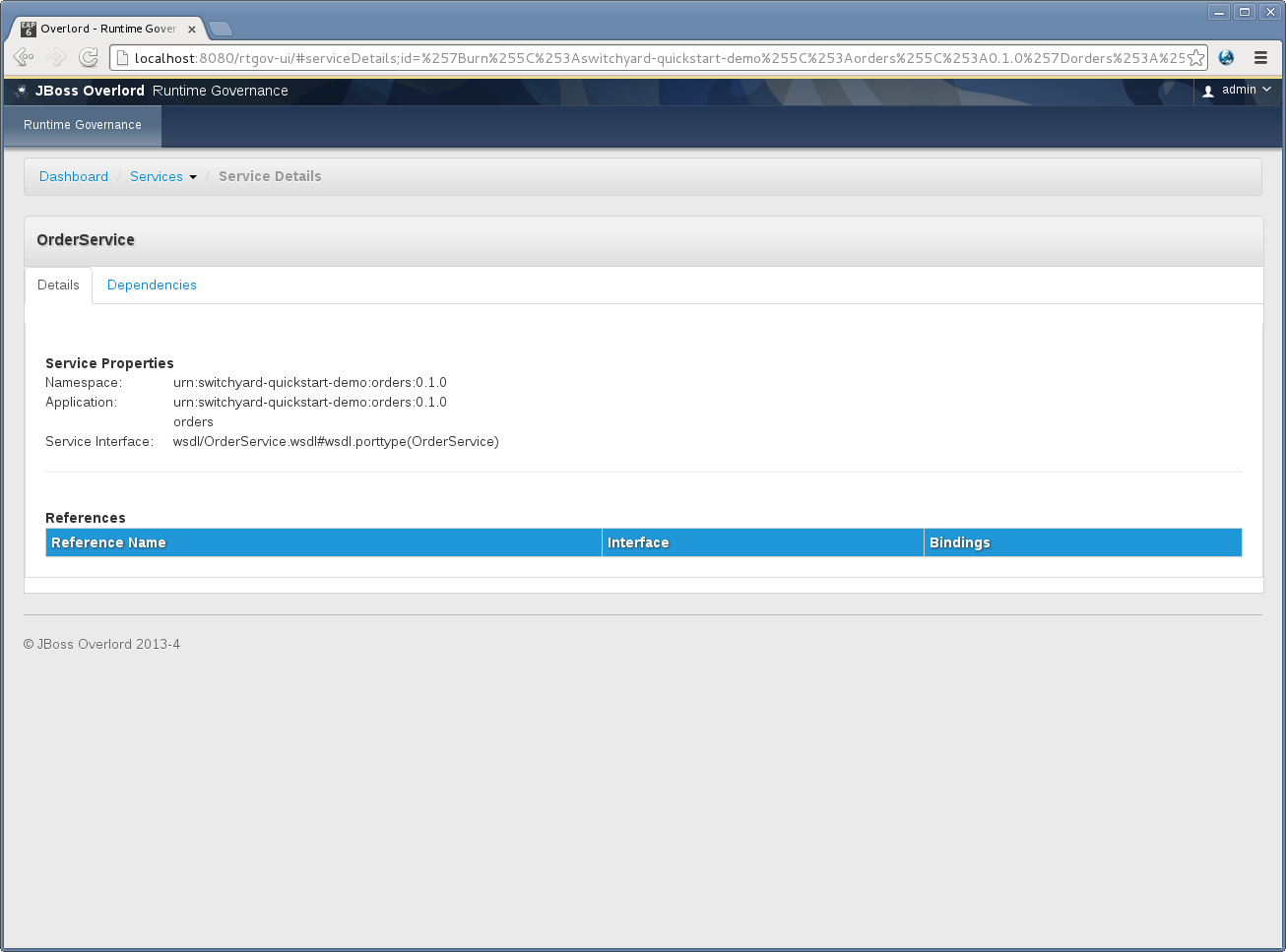Click the Bindings column header
Screen dimensions: 1286x952
pyautogui.click(x=959, y=542)
